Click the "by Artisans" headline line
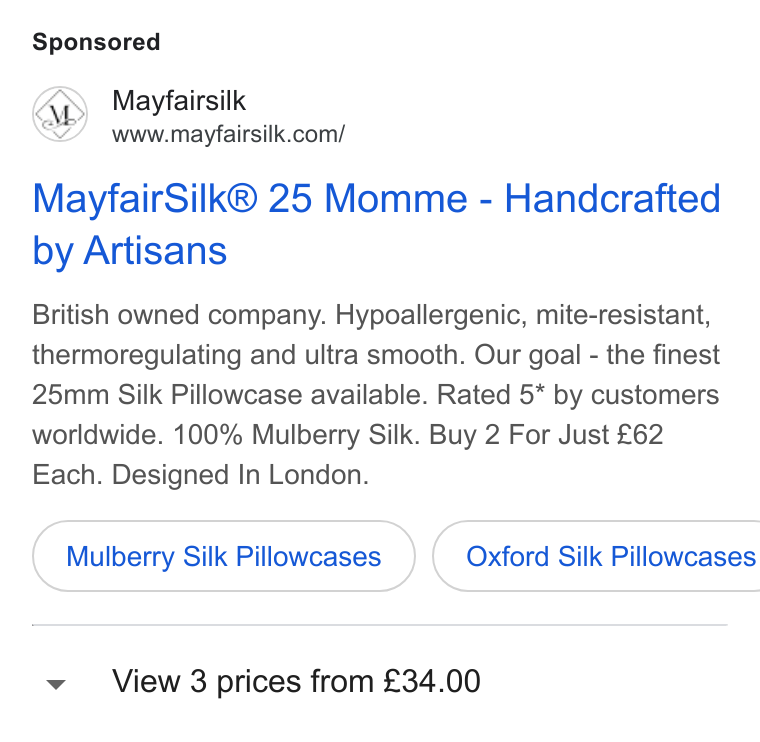The image size is (760, 742). (129, 251)
